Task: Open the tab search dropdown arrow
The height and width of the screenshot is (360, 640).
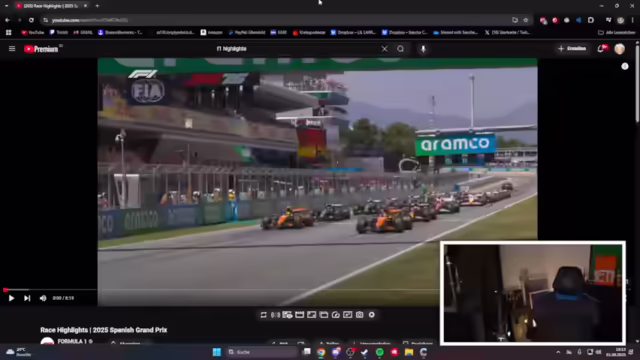Action: tap(7, 6)
